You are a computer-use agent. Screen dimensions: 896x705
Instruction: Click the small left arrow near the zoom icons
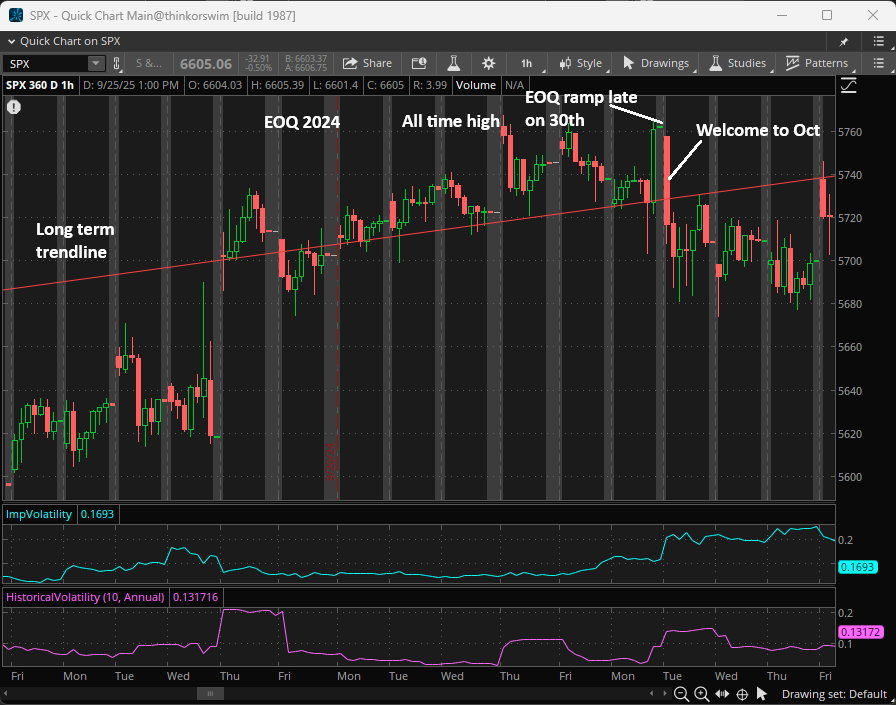pyautogui.click(x=651, y=694)
